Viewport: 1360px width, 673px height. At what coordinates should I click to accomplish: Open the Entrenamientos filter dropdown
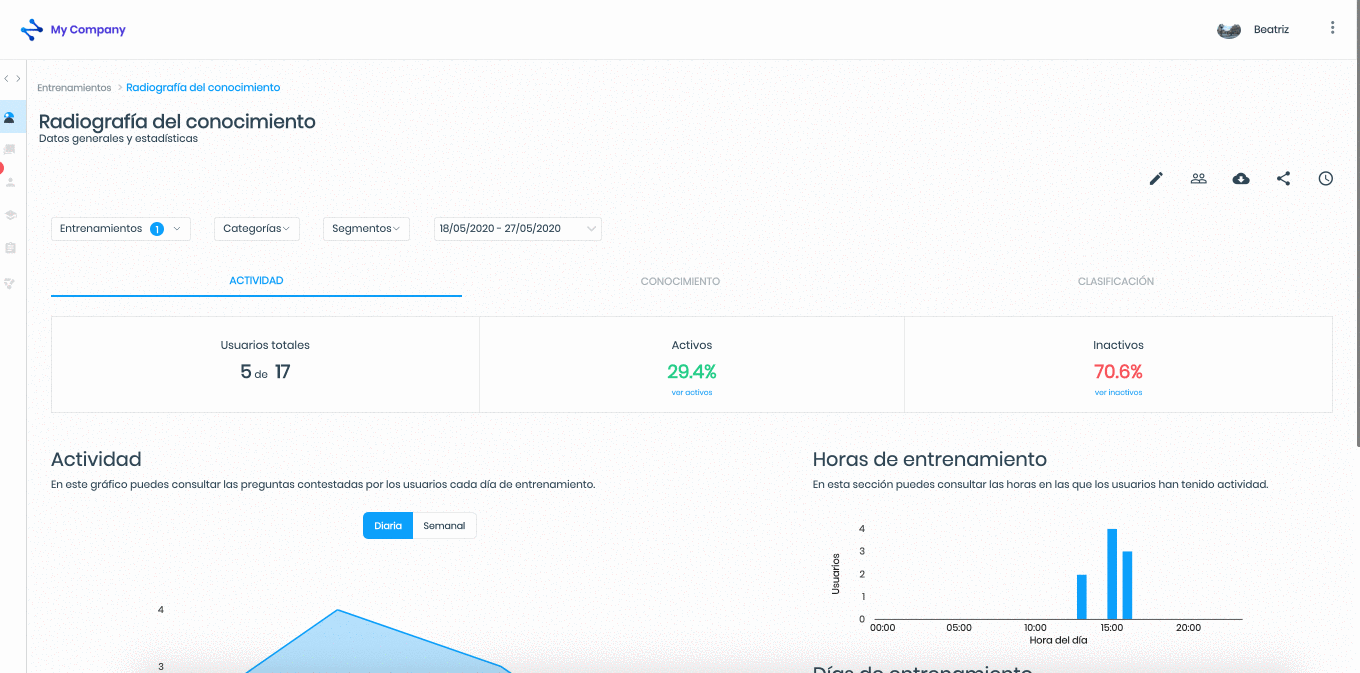[121, 229]
